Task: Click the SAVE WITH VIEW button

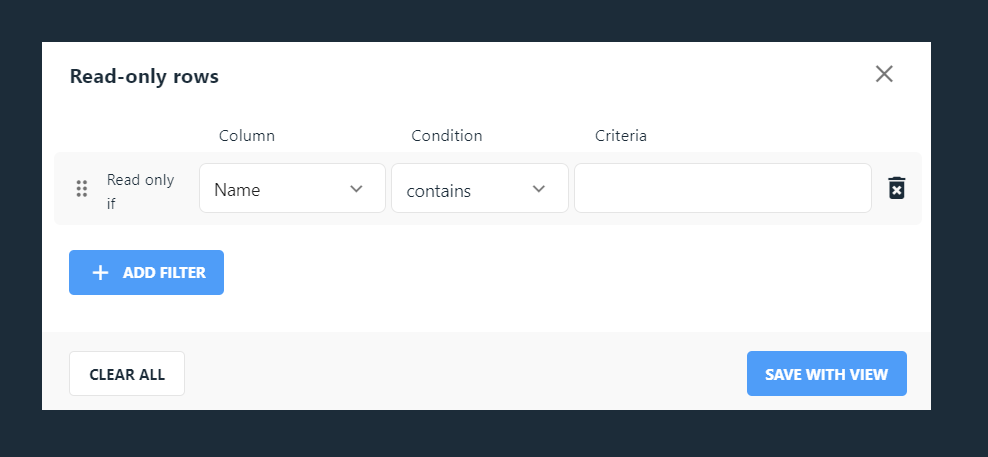Action: [827, 374]
